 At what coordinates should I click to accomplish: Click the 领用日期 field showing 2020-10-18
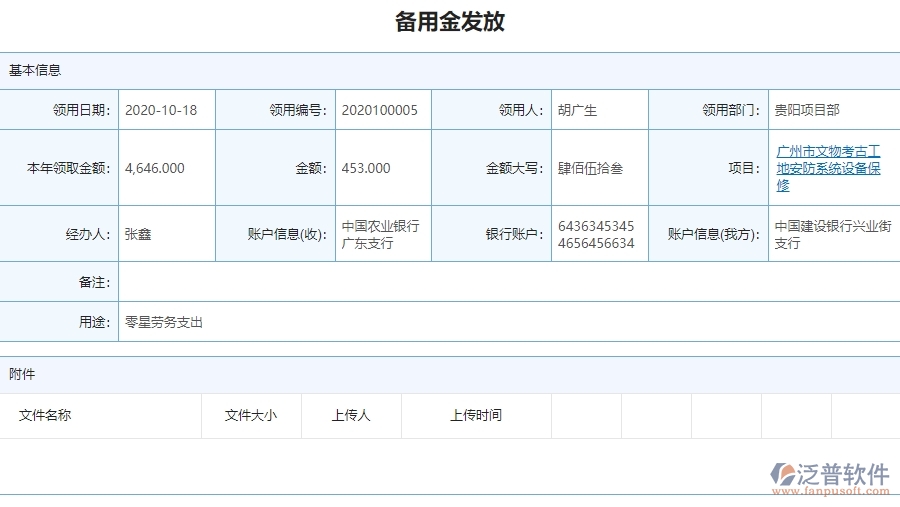(x=161, y=110)
